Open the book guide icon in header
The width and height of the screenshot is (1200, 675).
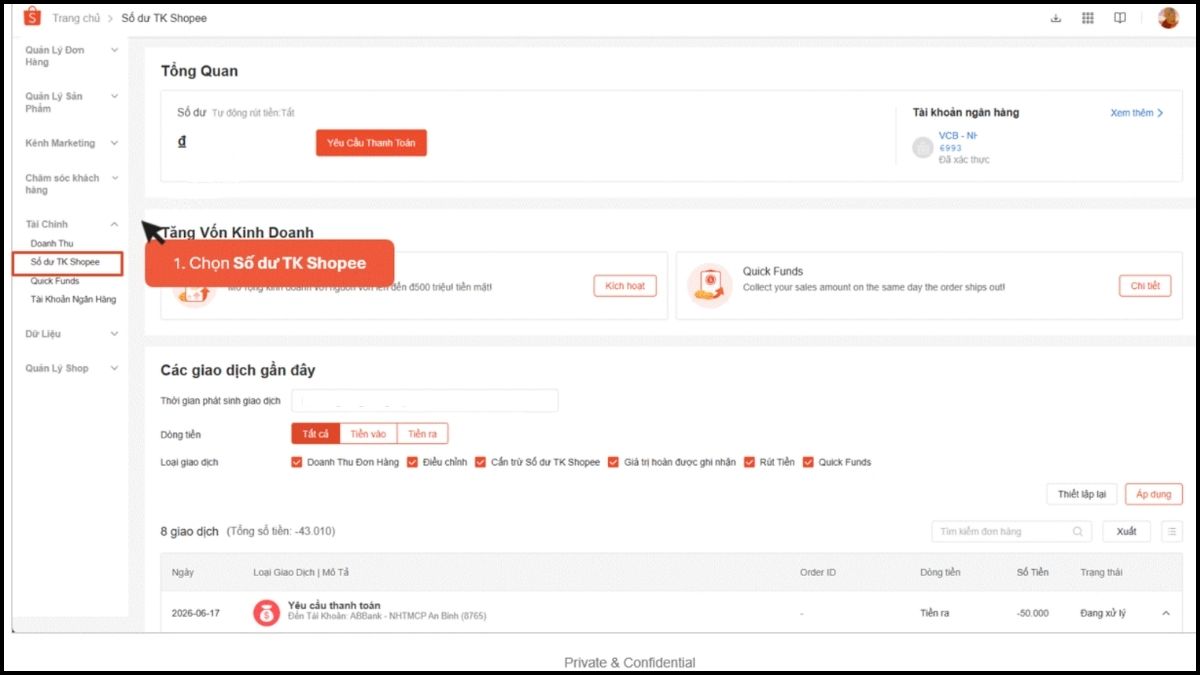click(1120, 18)
